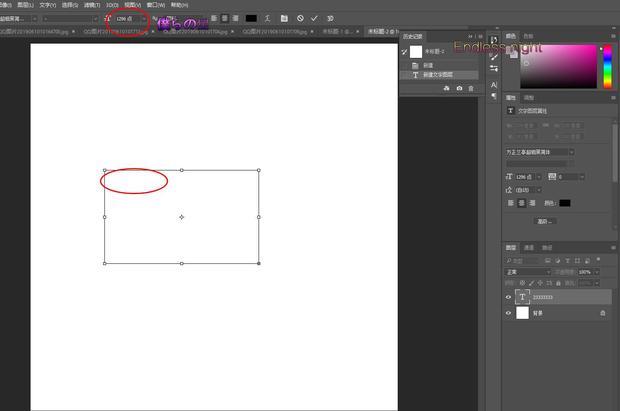This screenshot has height=411, width=620.
Task: Create a new snapshot with the camera icon
Action: (459, 88)
